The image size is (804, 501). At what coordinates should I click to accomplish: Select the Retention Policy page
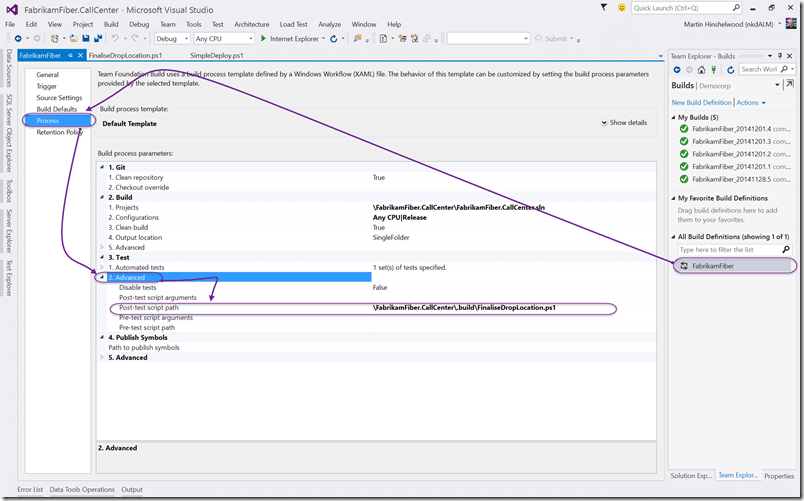click(59, 132)
